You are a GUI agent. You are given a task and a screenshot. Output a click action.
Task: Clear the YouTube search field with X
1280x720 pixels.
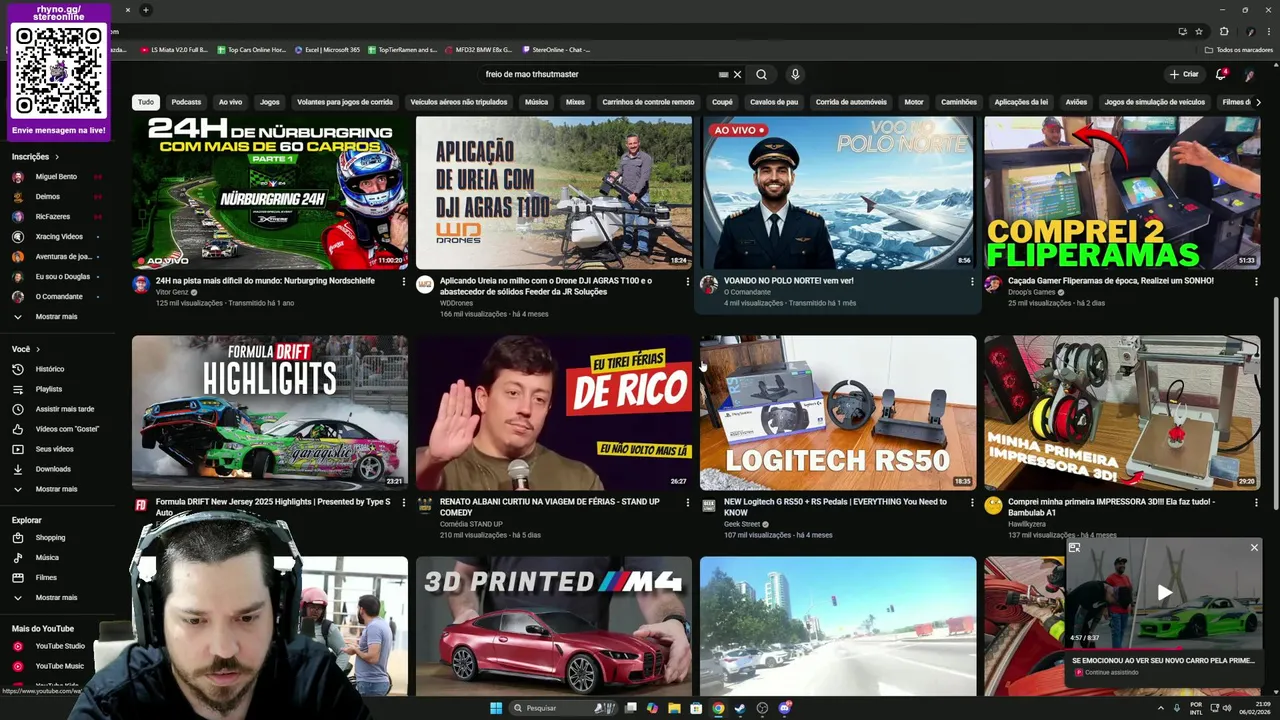737,74
